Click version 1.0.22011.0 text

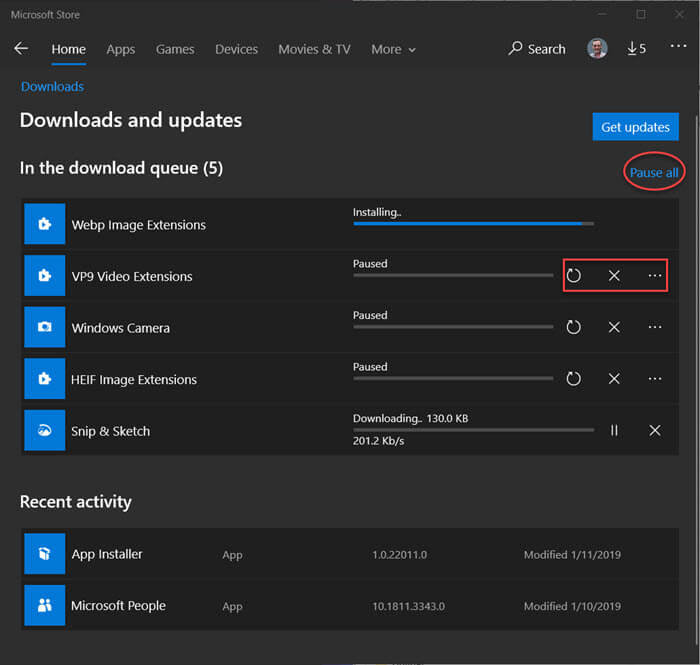tap(400, 555)
